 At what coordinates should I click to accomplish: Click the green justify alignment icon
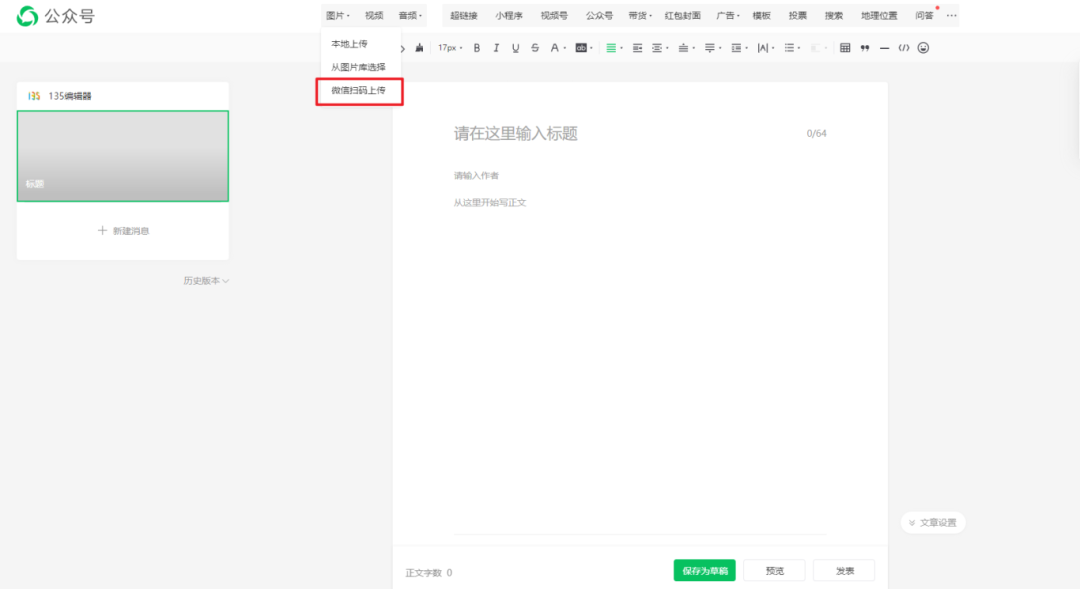pos(611,48)
